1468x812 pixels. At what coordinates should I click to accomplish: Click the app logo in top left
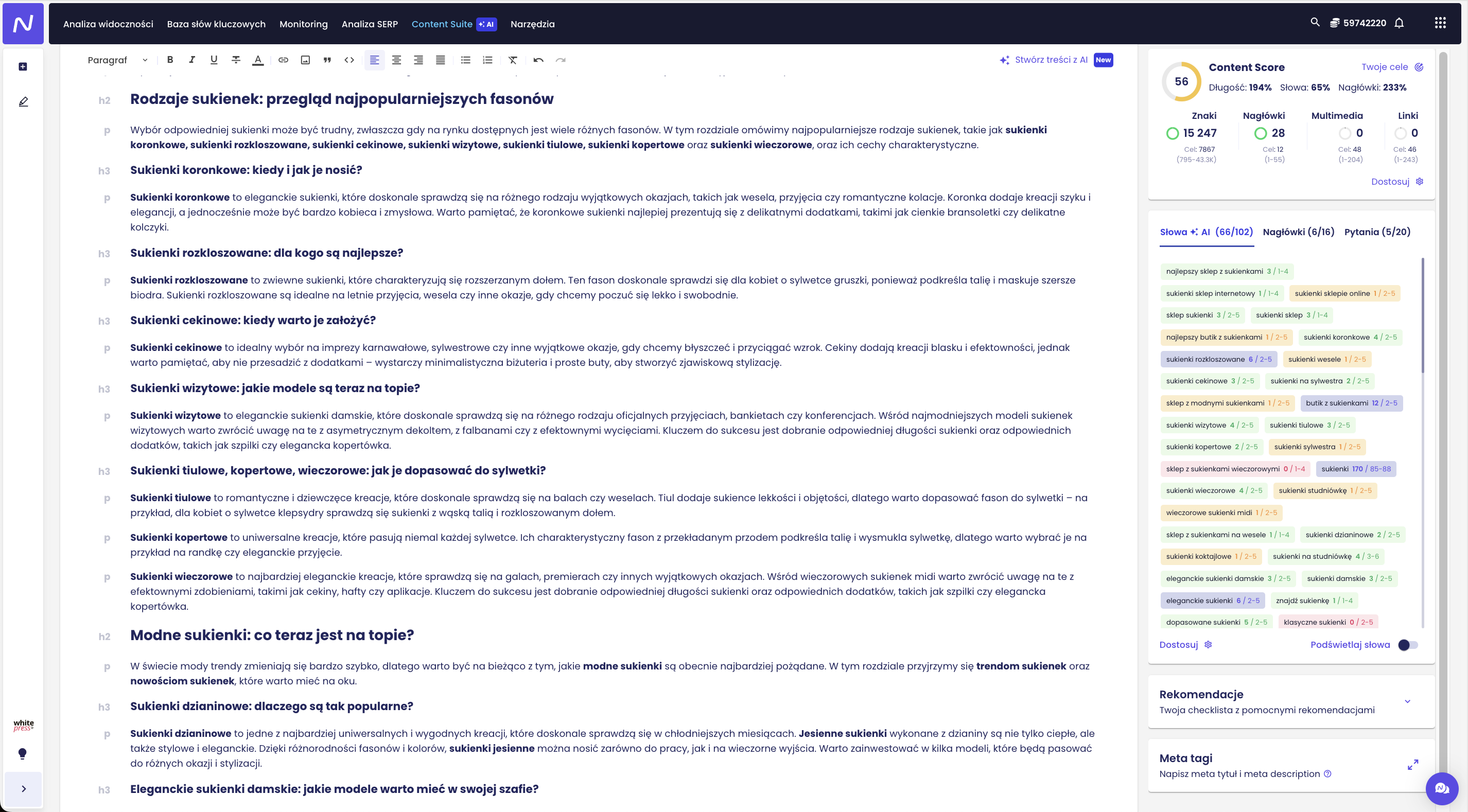click(x=23, y=23)
